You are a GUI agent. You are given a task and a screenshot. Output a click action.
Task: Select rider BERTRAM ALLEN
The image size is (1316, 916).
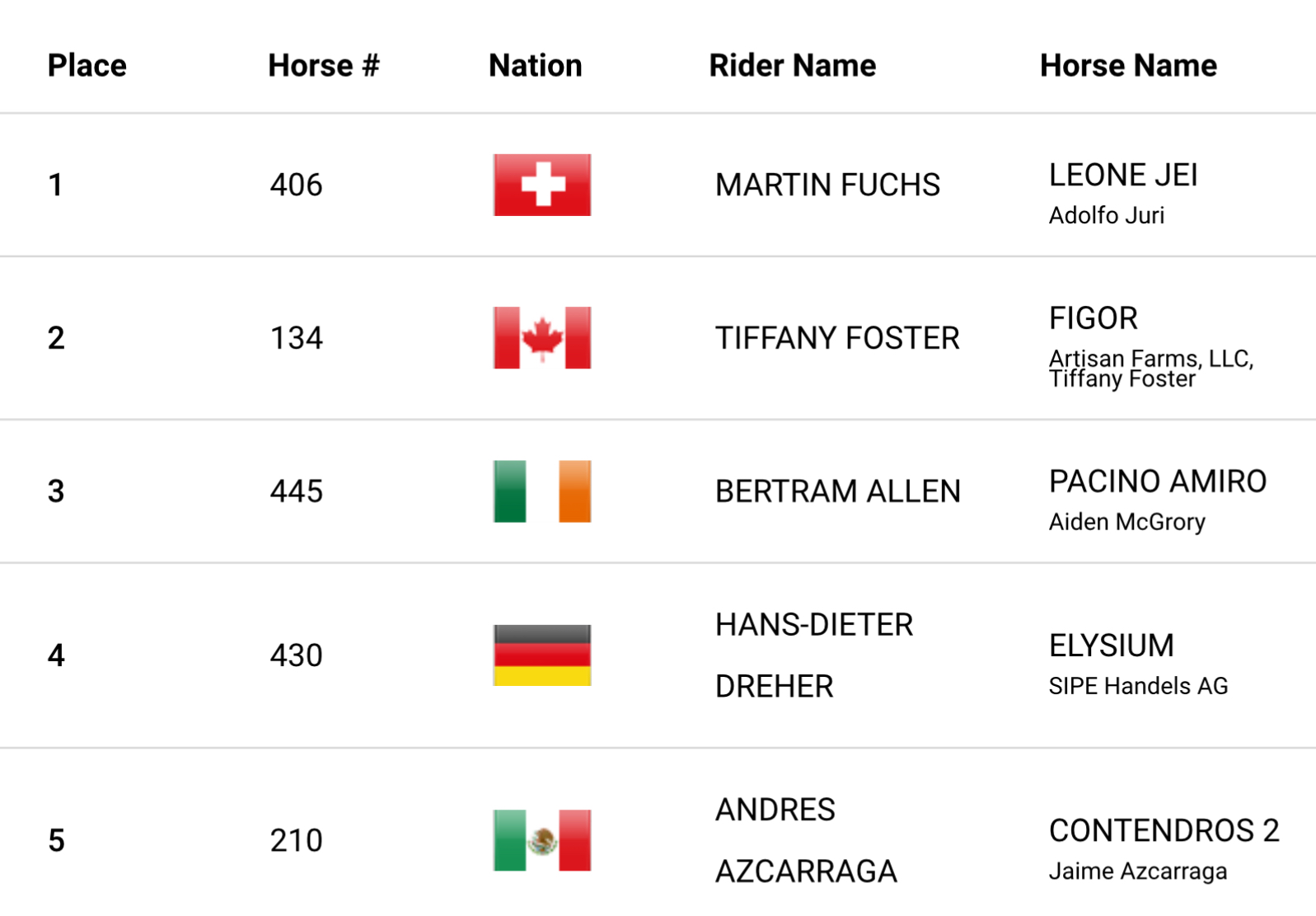click(x=838, y=491)
